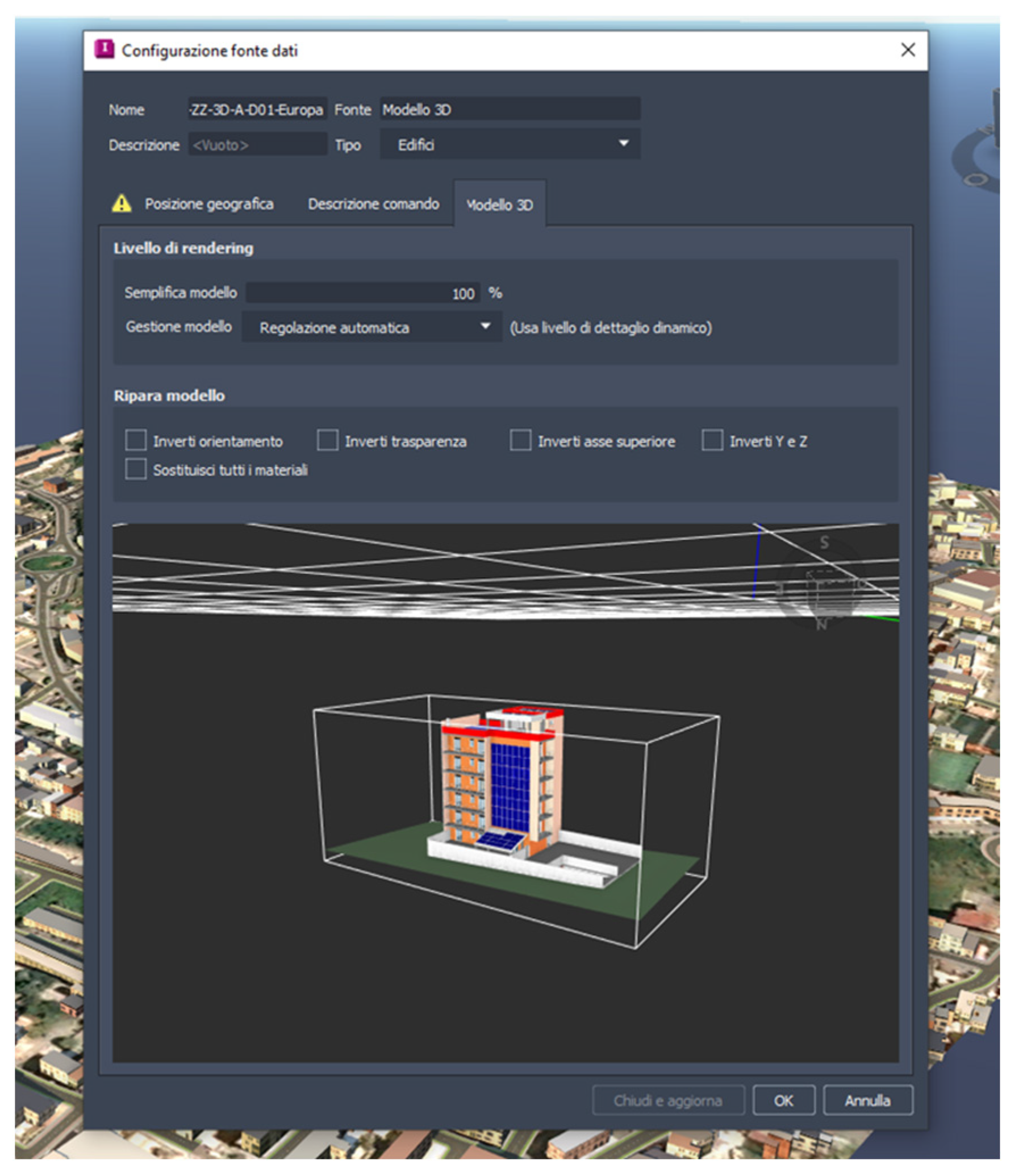The width and height of the screenshot is (1023, 1176).
Task: Toggle Inverti trasparenza checkbox
Action: (328, 441)
